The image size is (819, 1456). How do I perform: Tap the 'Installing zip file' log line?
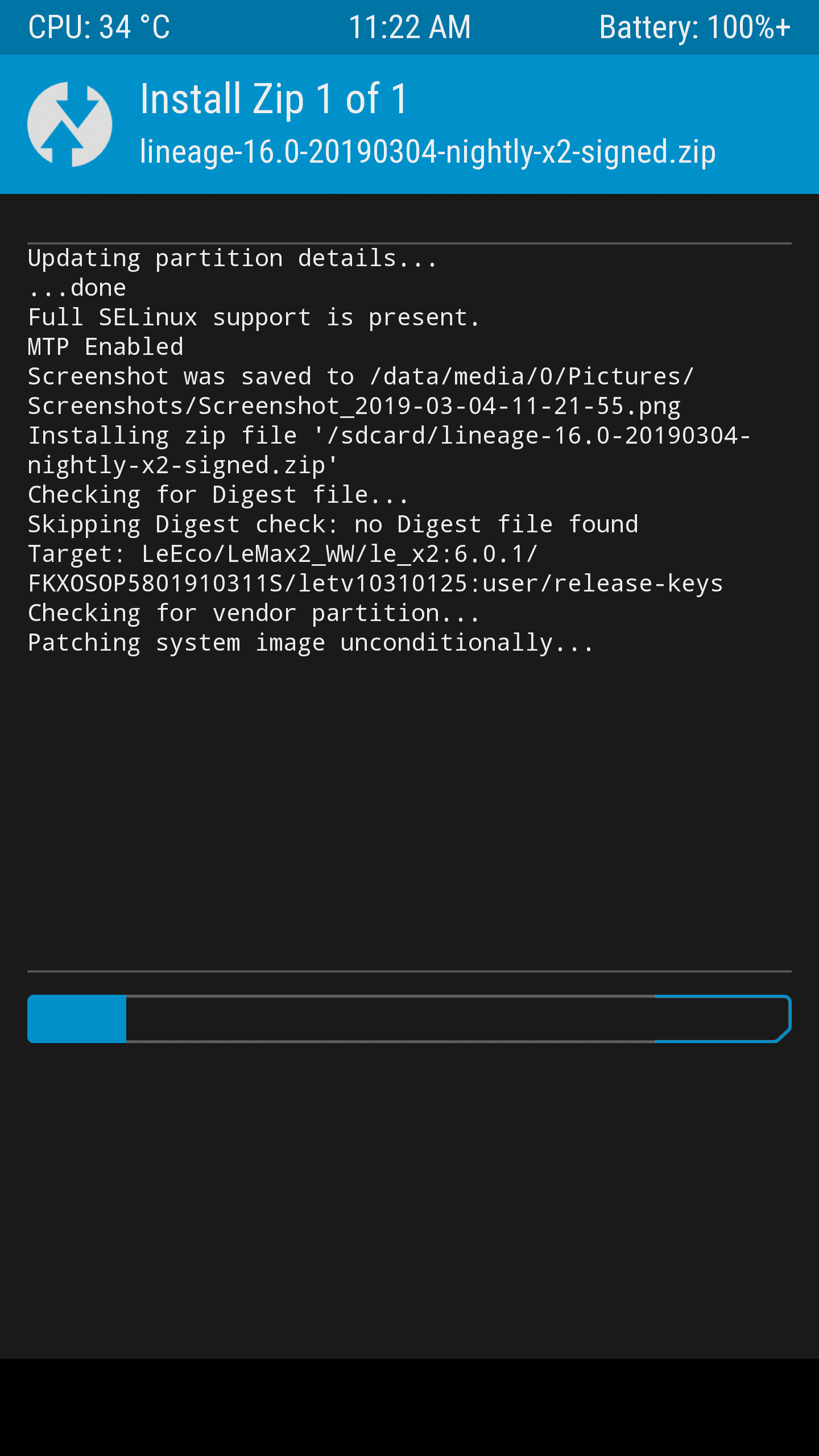[x=389, y=450]
